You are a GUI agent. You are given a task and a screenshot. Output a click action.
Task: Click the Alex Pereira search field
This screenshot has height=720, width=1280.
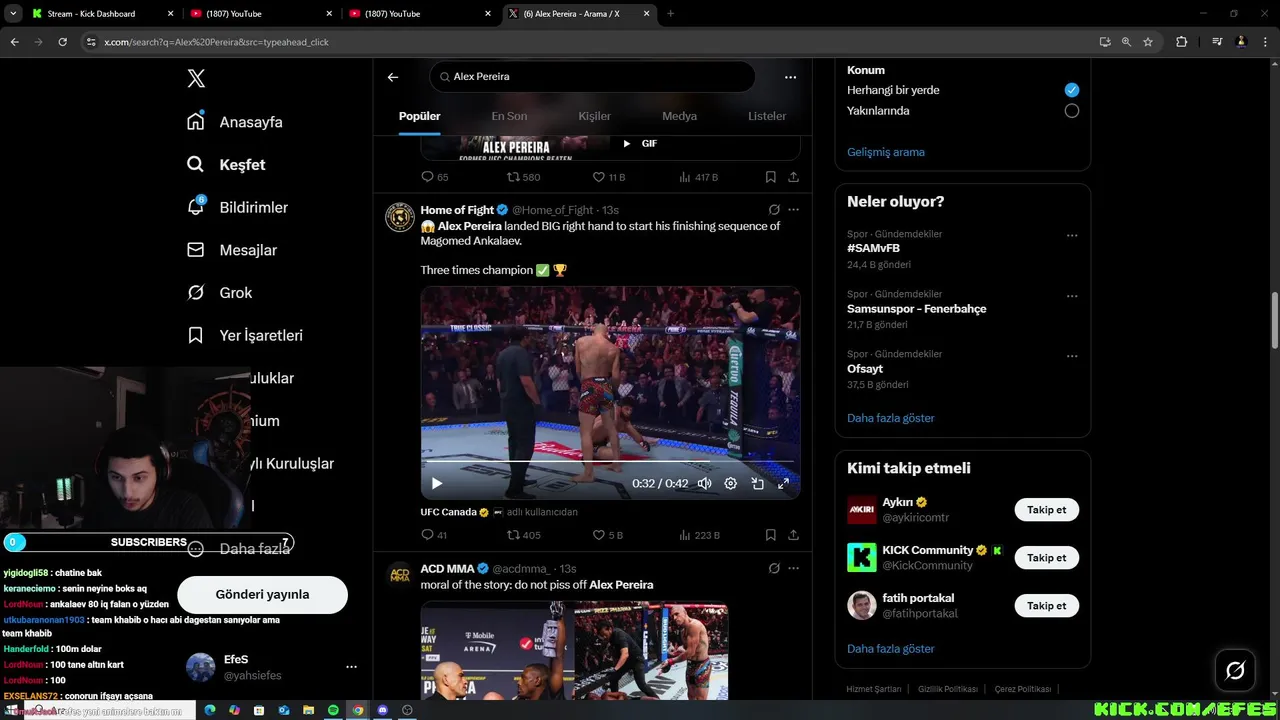point(592,77)
